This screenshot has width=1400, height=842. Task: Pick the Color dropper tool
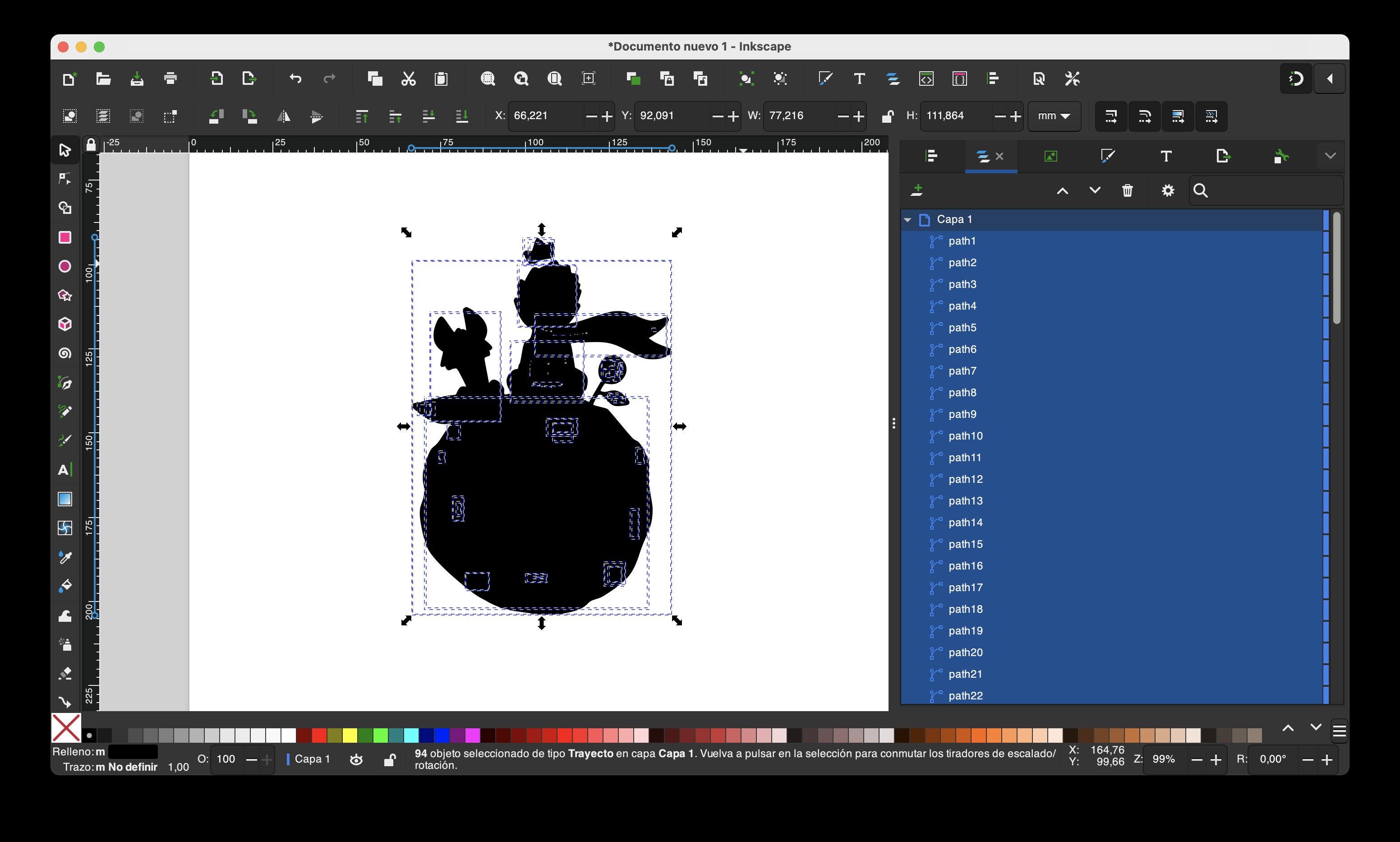coord(65,557)
